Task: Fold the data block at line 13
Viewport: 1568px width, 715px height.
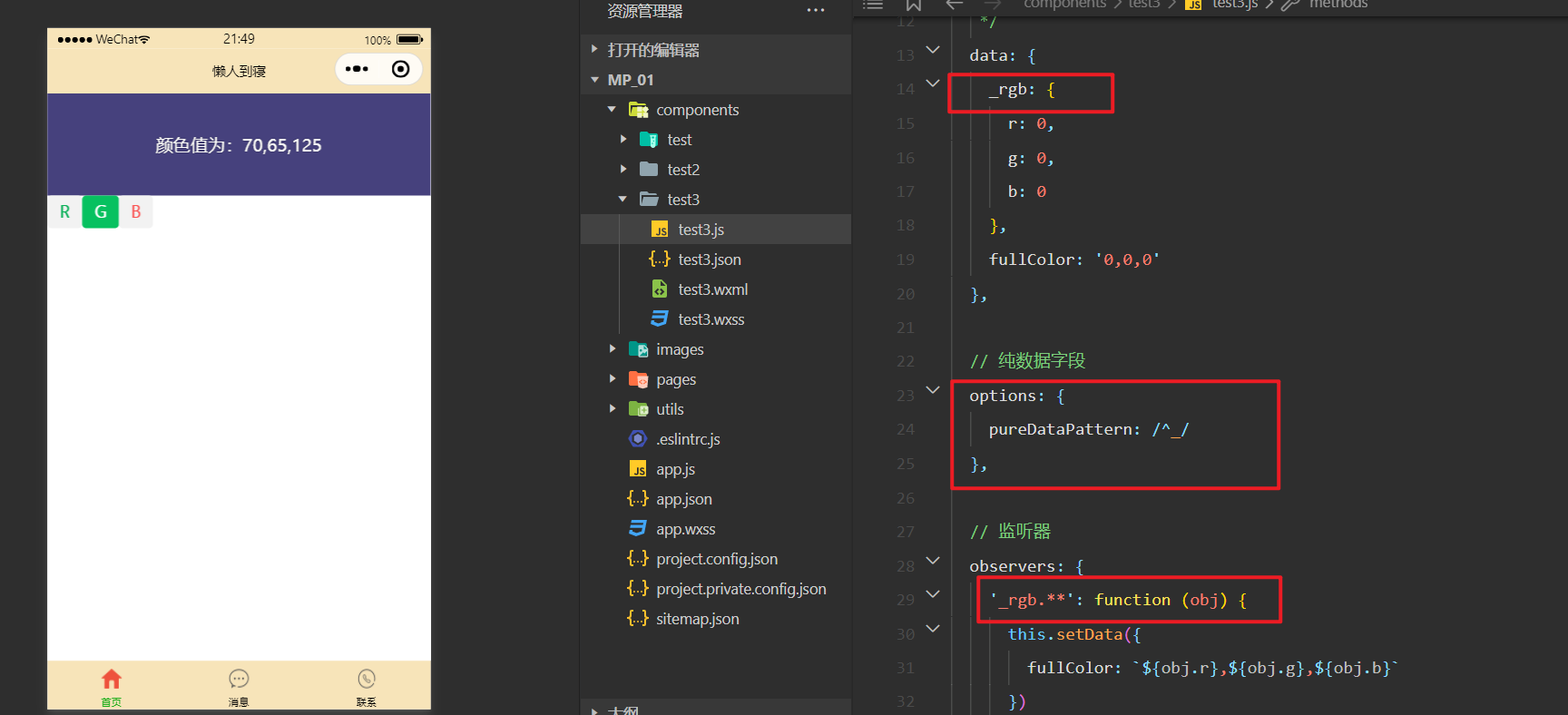Action: pyautogui.click(x=933, y=50)
